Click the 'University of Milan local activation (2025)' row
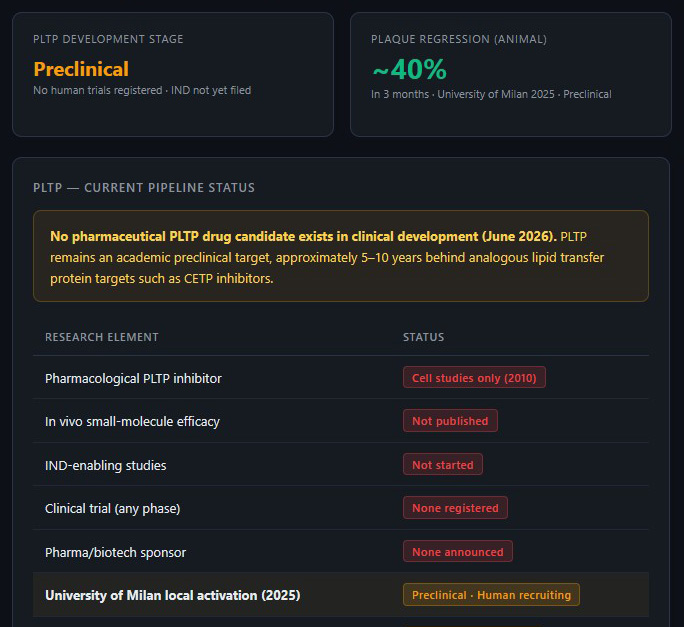This screenshot has height=627, width=684. click(341, 595)
